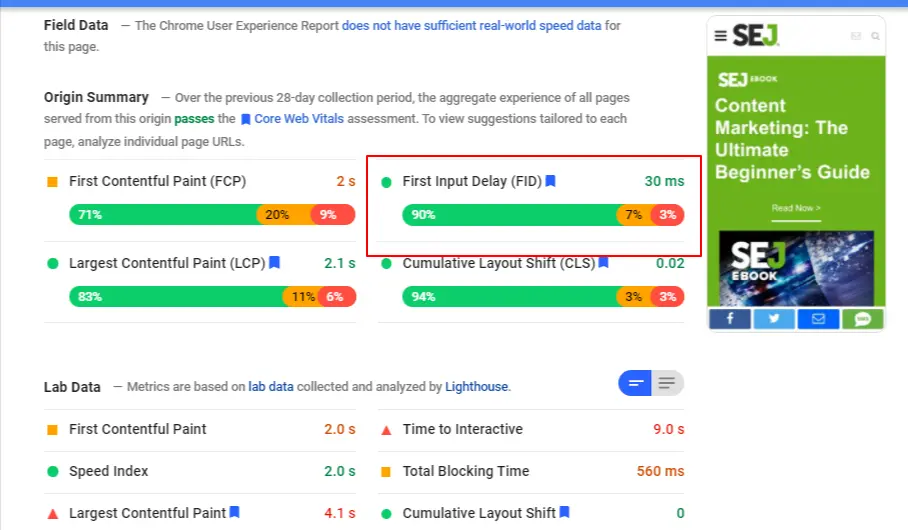This screenshot has width=908, height=530.
Task: Click green circle icon for Lab Cumulative Layout Shift
Action: coord(386,514)
